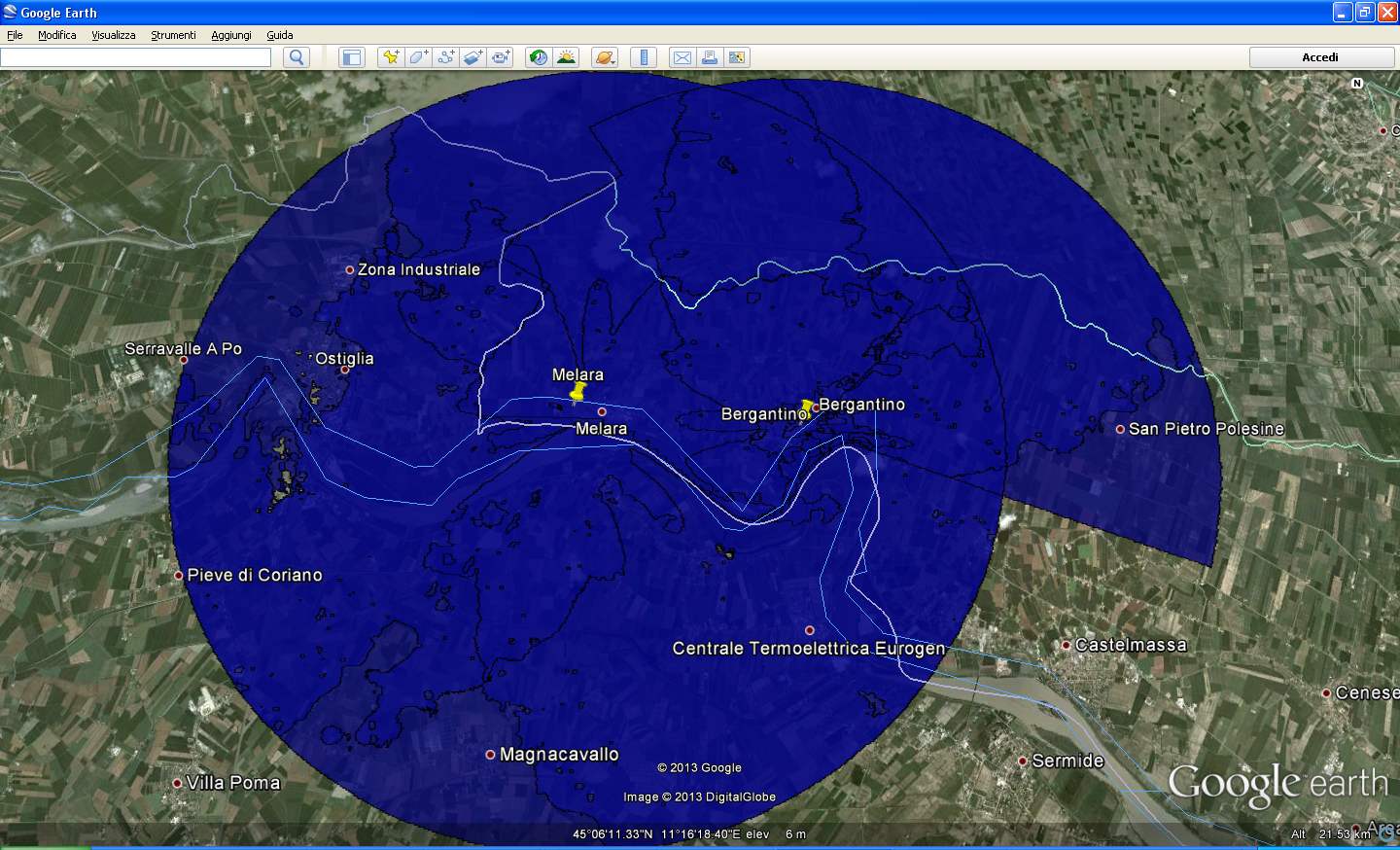This screenshot has height=850, width=1400.
Task: Toggle the sidebar panel visibility
Action: click(x=351, y=57)
